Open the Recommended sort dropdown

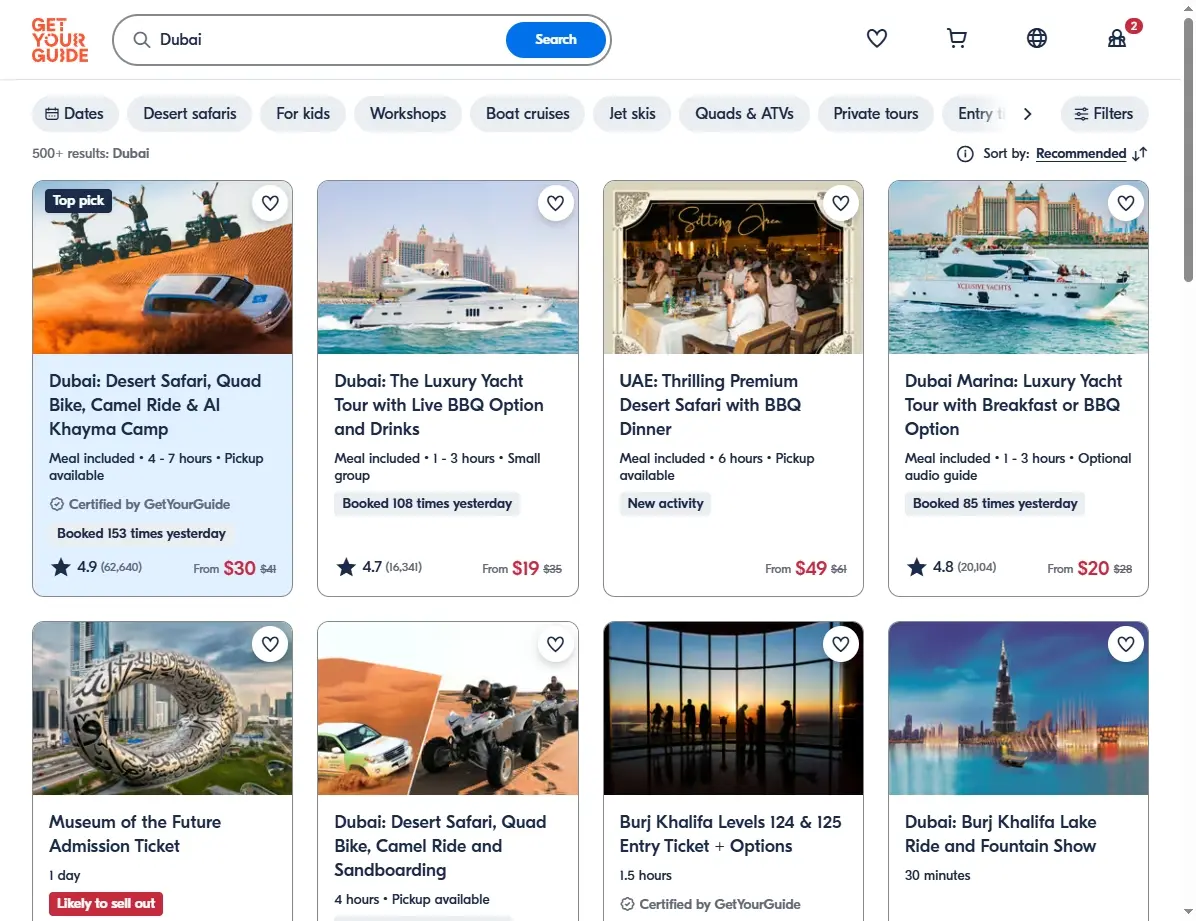click(x=1081, y=154)
